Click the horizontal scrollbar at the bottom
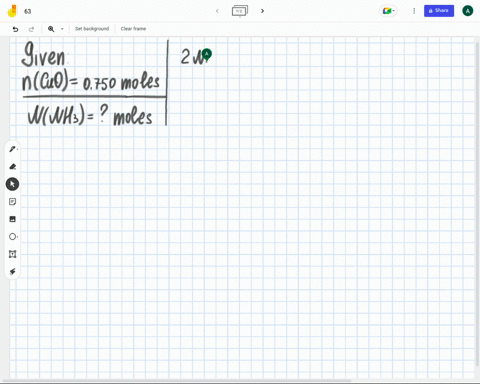Viewport: 480px width, 384px height. pos(177,380)
